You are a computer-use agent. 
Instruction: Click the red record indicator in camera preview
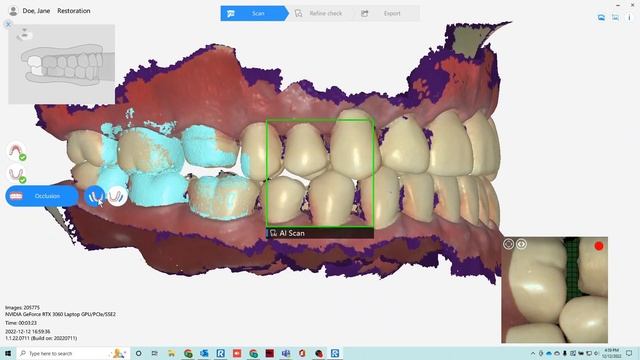point(599,246)
